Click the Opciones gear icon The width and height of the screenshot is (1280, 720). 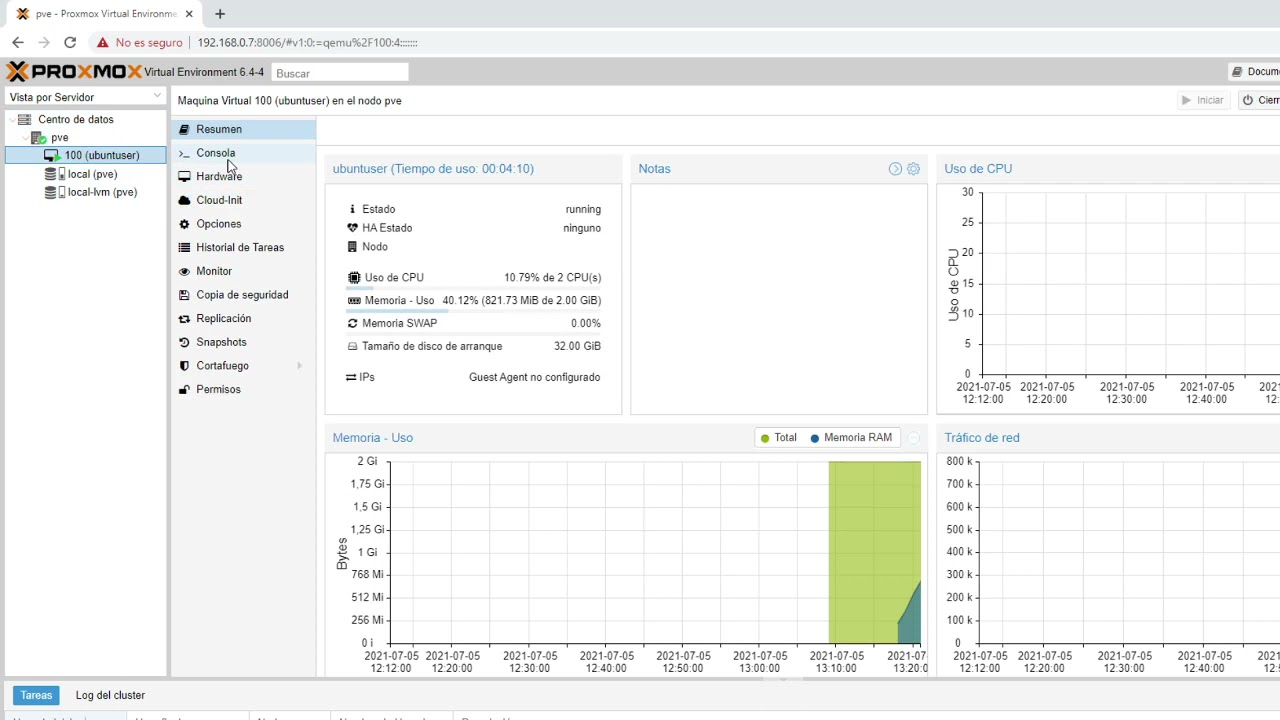(184, 224)
